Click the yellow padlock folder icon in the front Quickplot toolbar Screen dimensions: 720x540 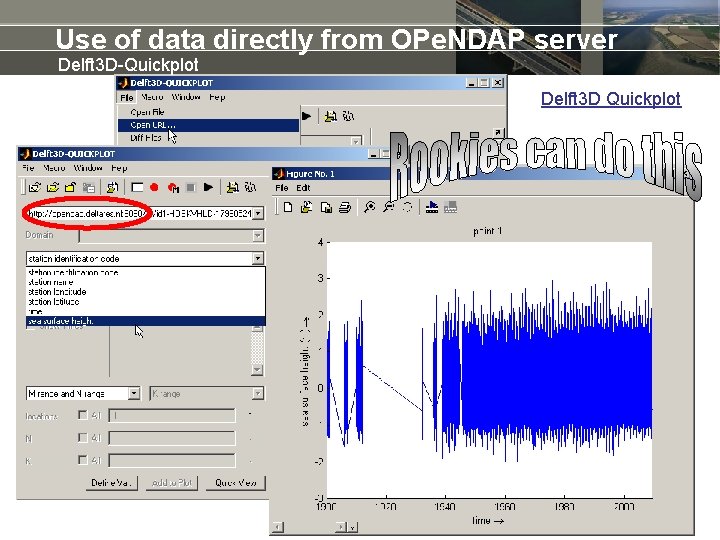click(x=70, y=187)
